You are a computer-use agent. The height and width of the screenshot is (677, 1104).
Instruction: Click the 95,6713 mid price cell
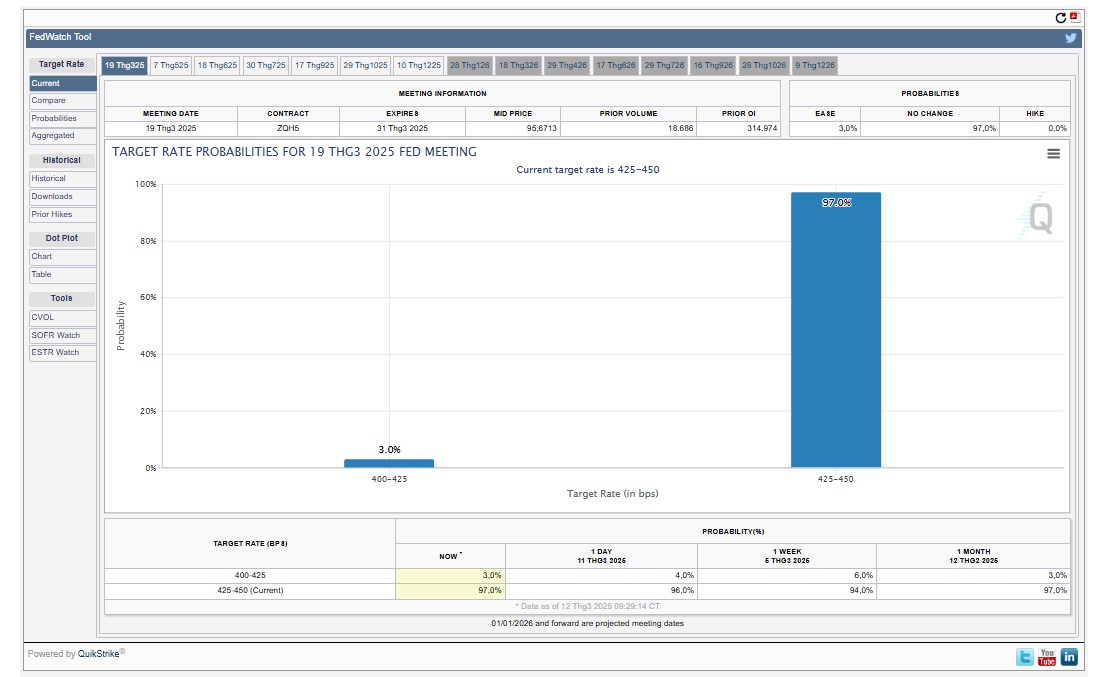pyautogui.click(x=513, y=128)
